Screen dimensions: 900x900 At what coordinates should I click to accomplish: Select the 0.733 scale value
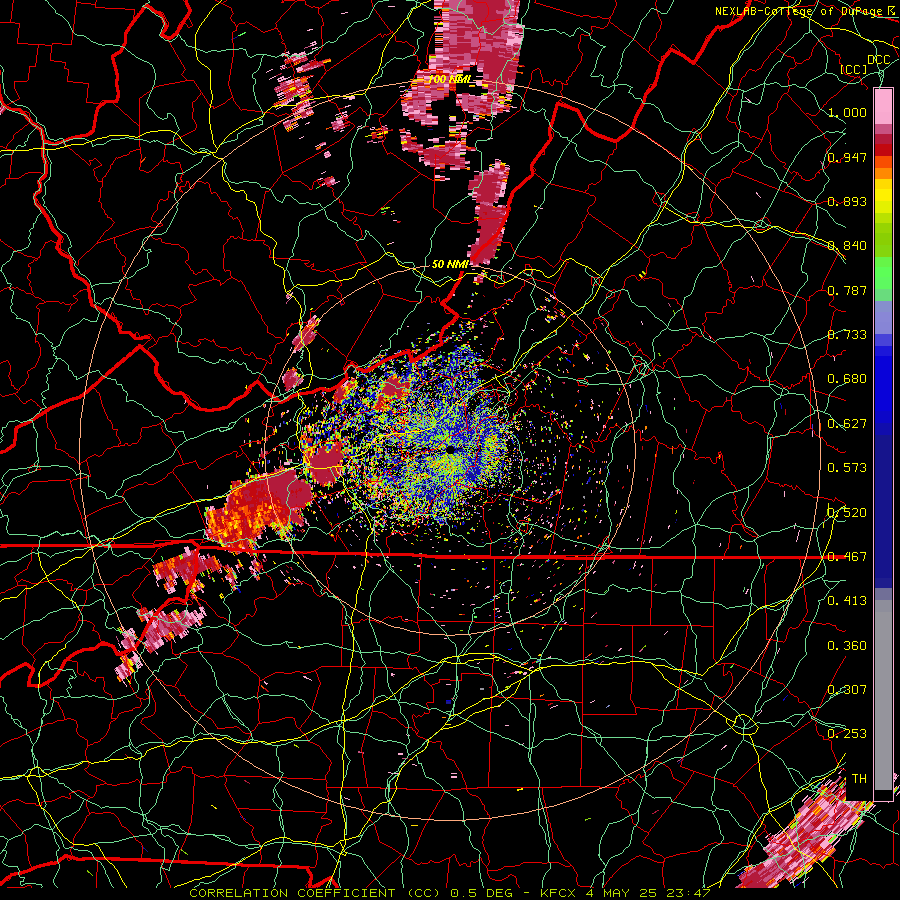[847, 335]
